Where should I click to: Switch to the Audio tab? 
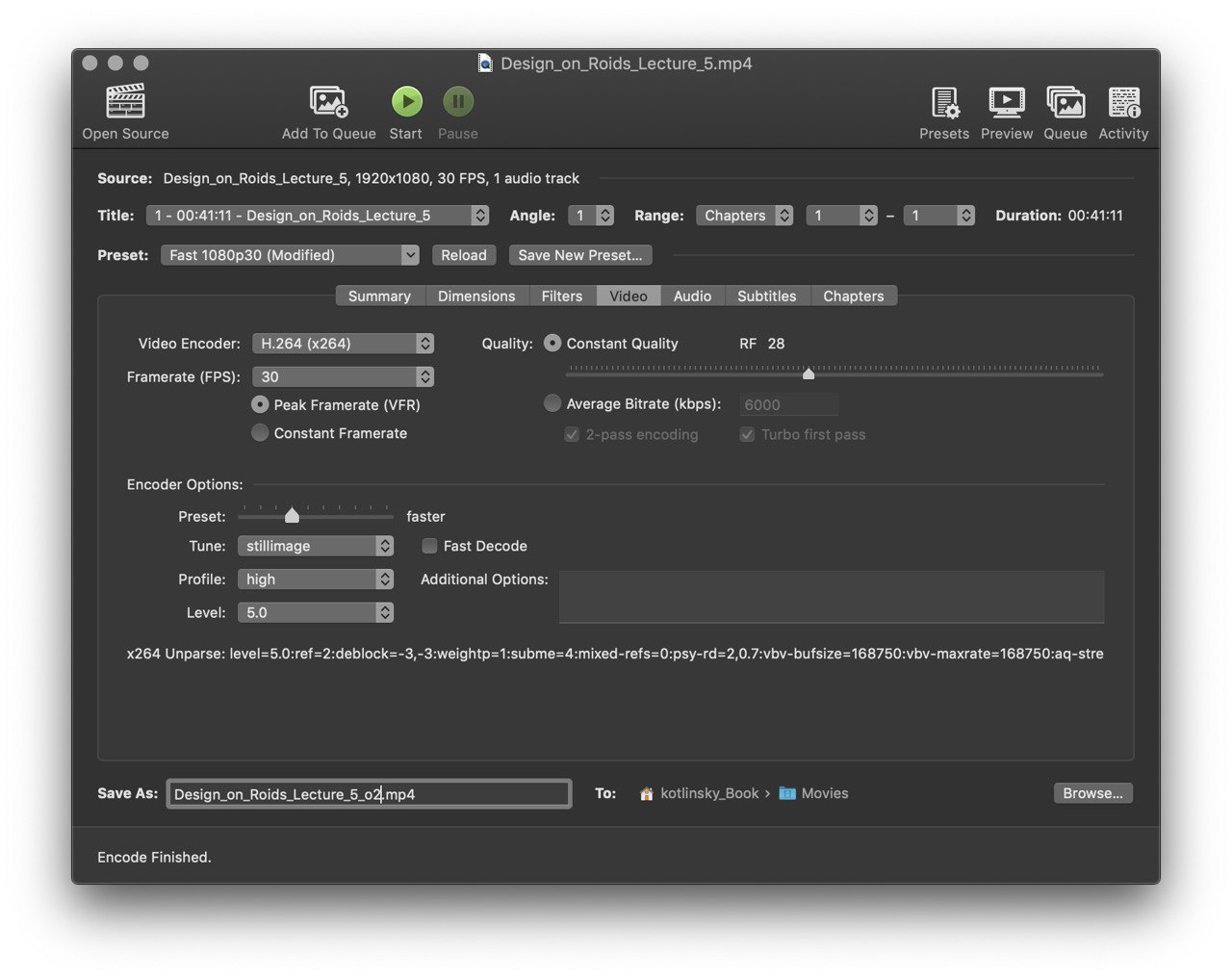692,296
